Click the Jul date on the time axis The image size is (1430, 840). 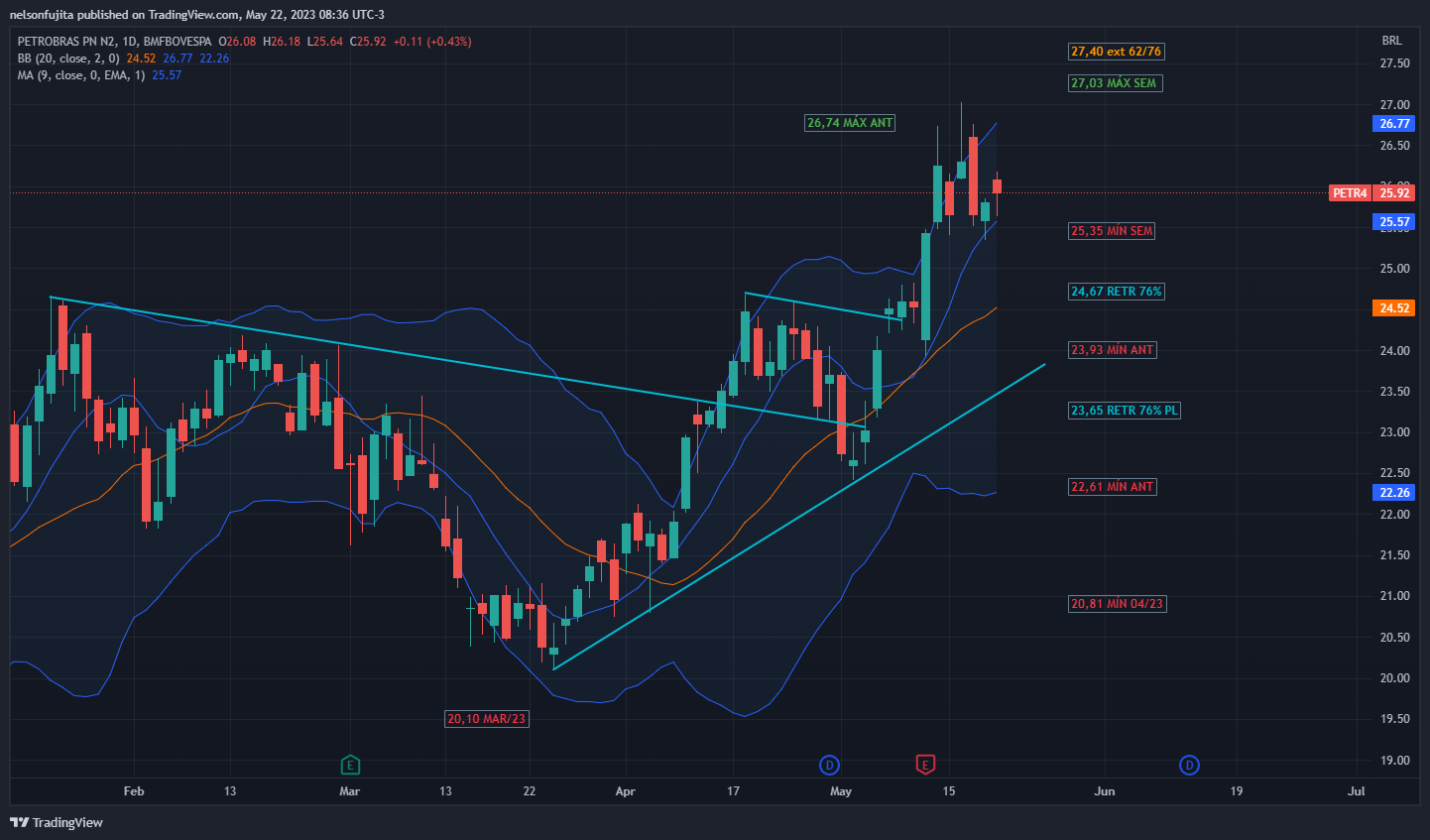[1357, 791]
